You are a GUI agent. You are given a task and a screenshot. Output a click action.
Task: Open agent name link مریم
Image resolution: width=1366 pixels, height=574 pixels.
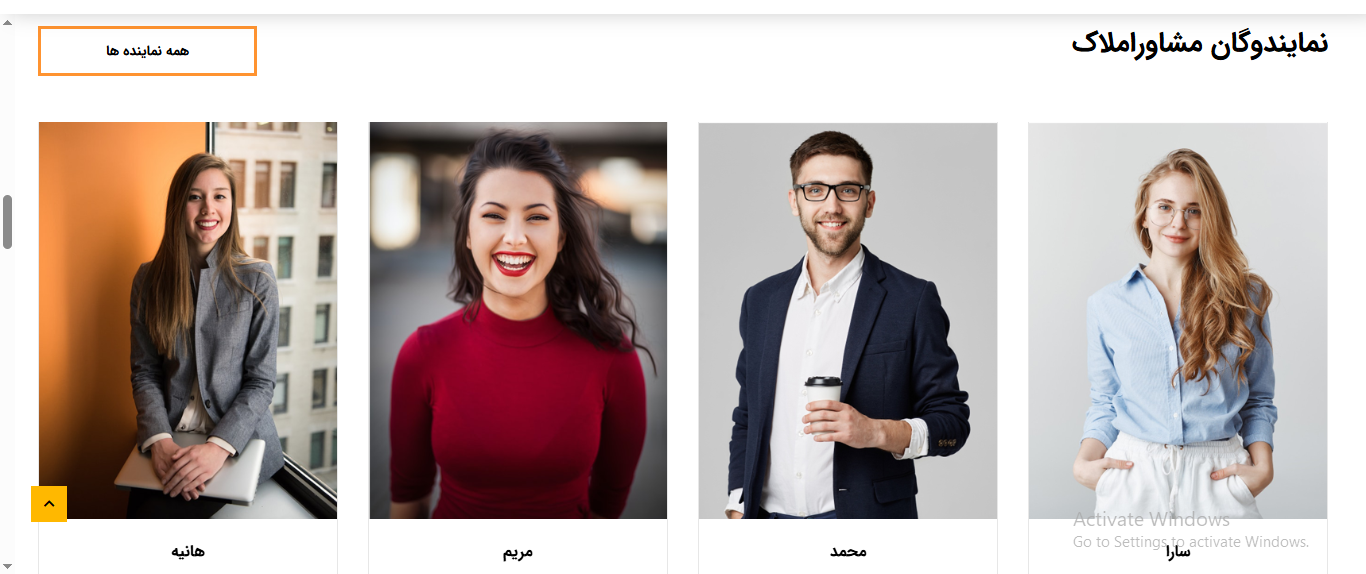518,551
